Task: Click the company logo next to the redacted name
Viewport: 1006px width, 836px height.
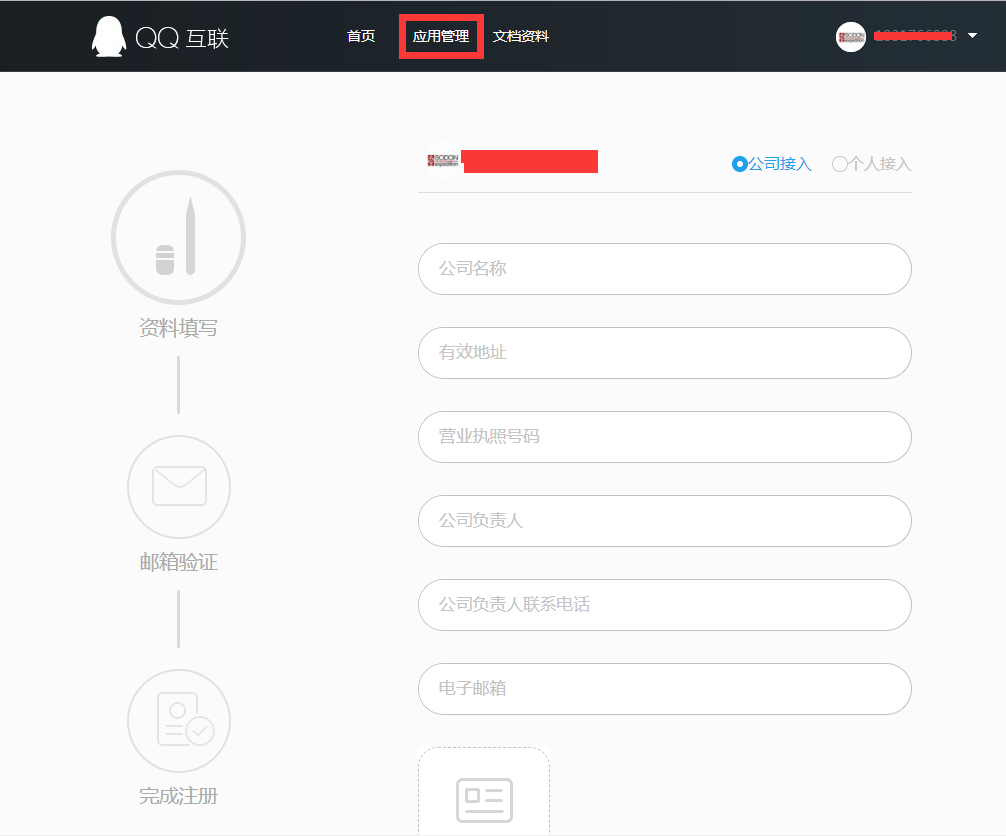Action: 443,159
